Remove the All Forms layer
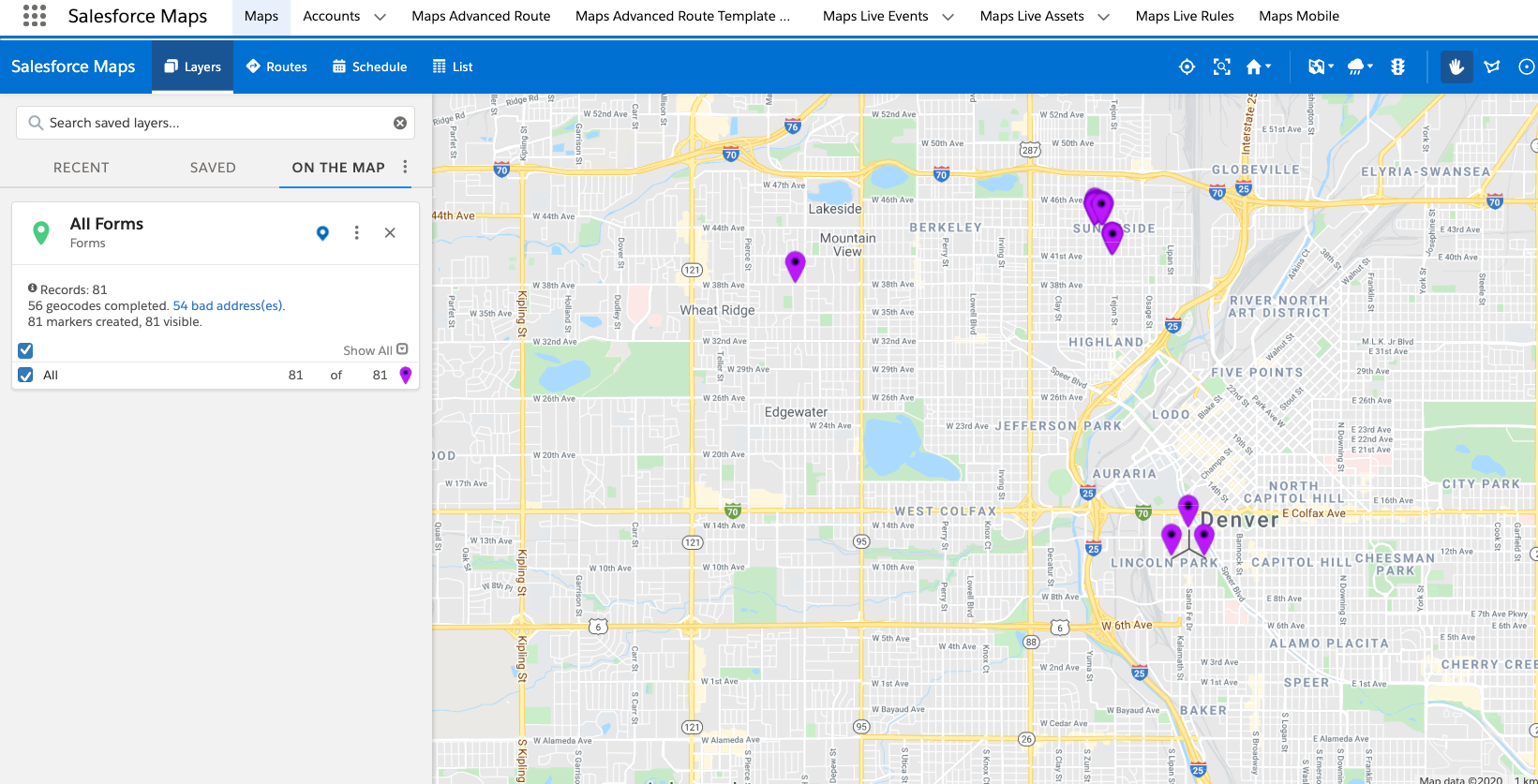This screenshot has width=1538, height=784. pyautogui.click(x=390, y=232)
